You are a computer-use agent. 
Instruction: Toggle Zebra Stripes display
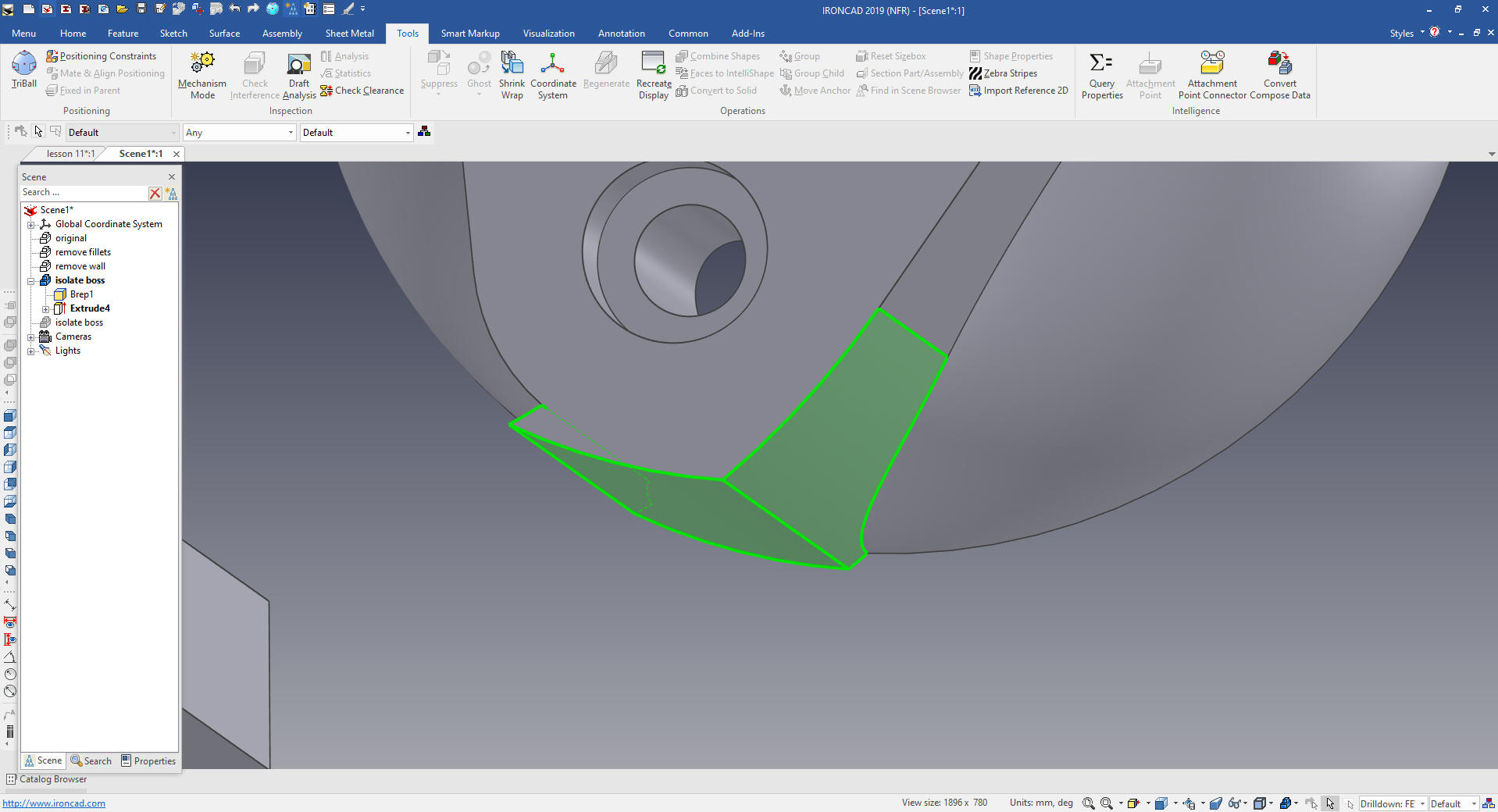coord(1004,73)
